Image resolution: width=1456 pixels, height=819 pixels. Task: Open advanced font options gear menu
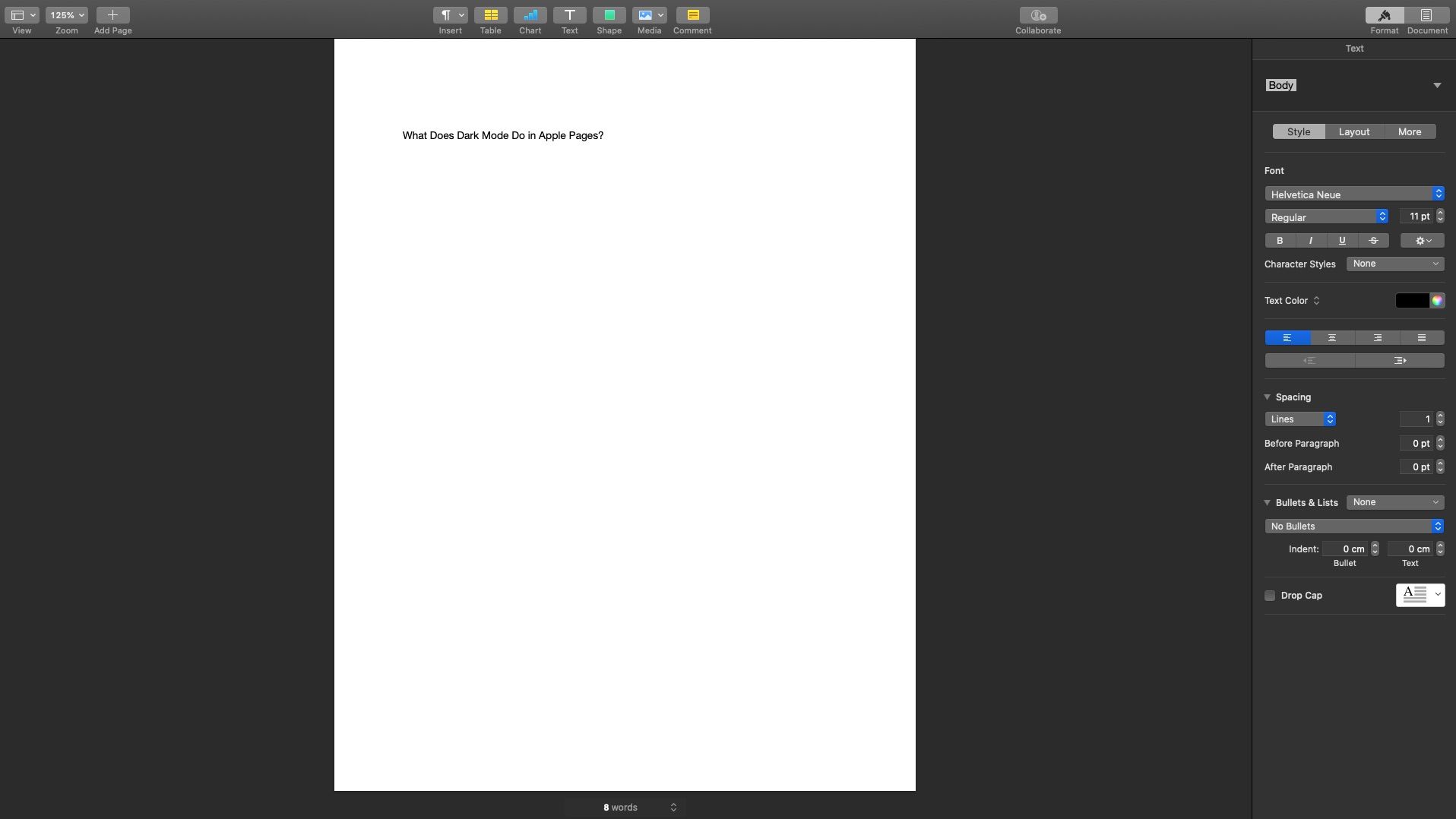point(1423,241)
